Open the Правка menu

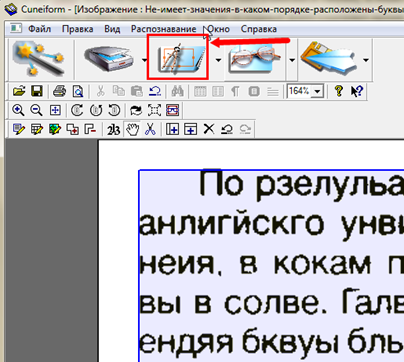pos(77,29)
